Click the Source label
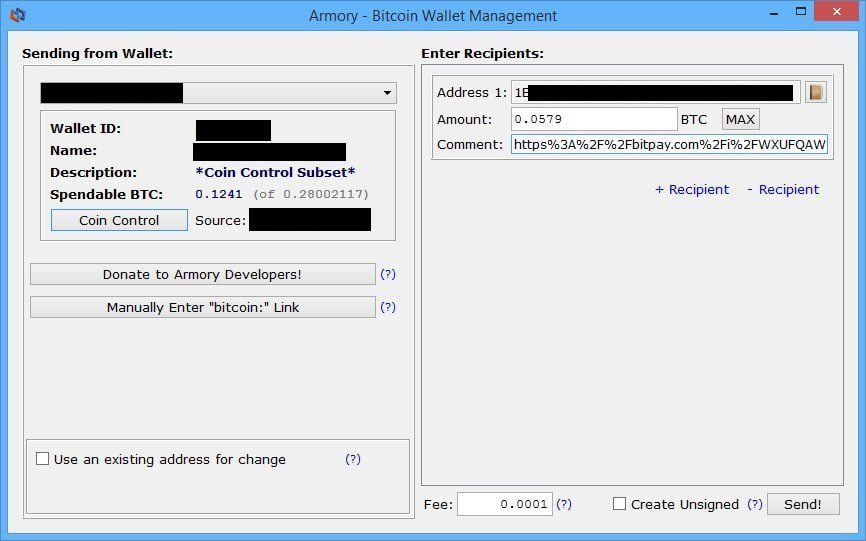Screen dimensions: 866x541 (x=220, y=220)
